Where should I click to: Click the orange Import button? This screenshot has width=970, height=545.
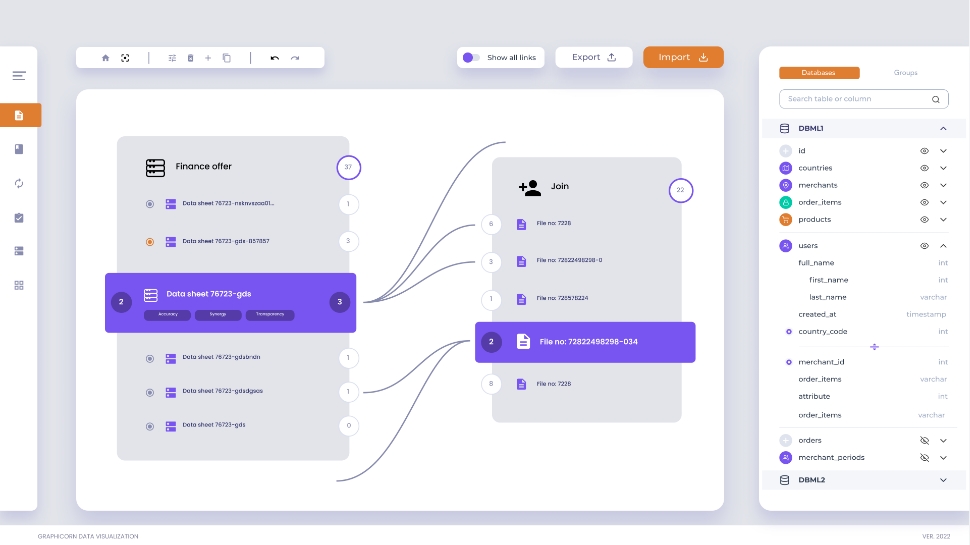683,58
